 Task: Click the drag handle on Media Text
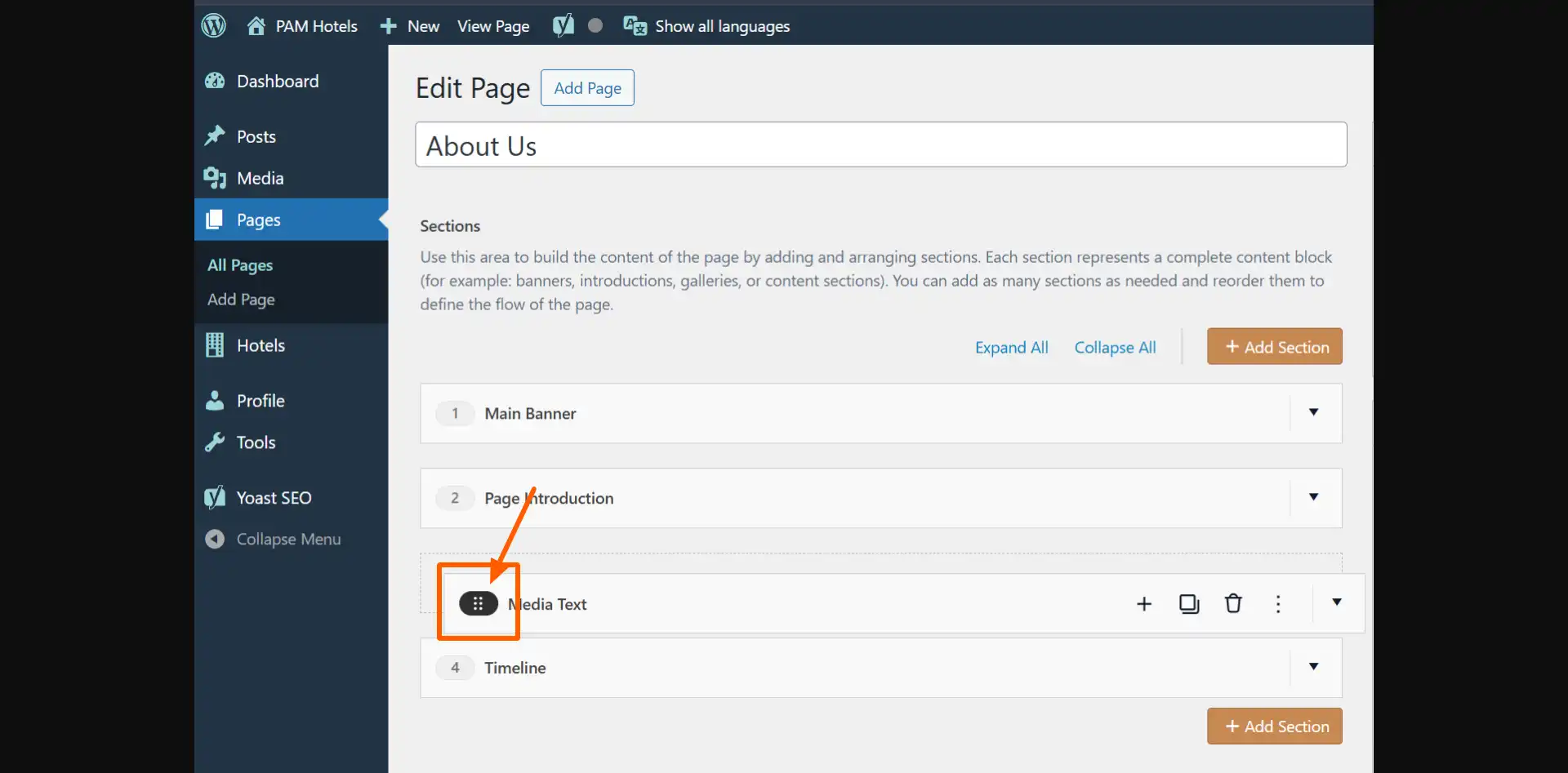pos(479,603)
